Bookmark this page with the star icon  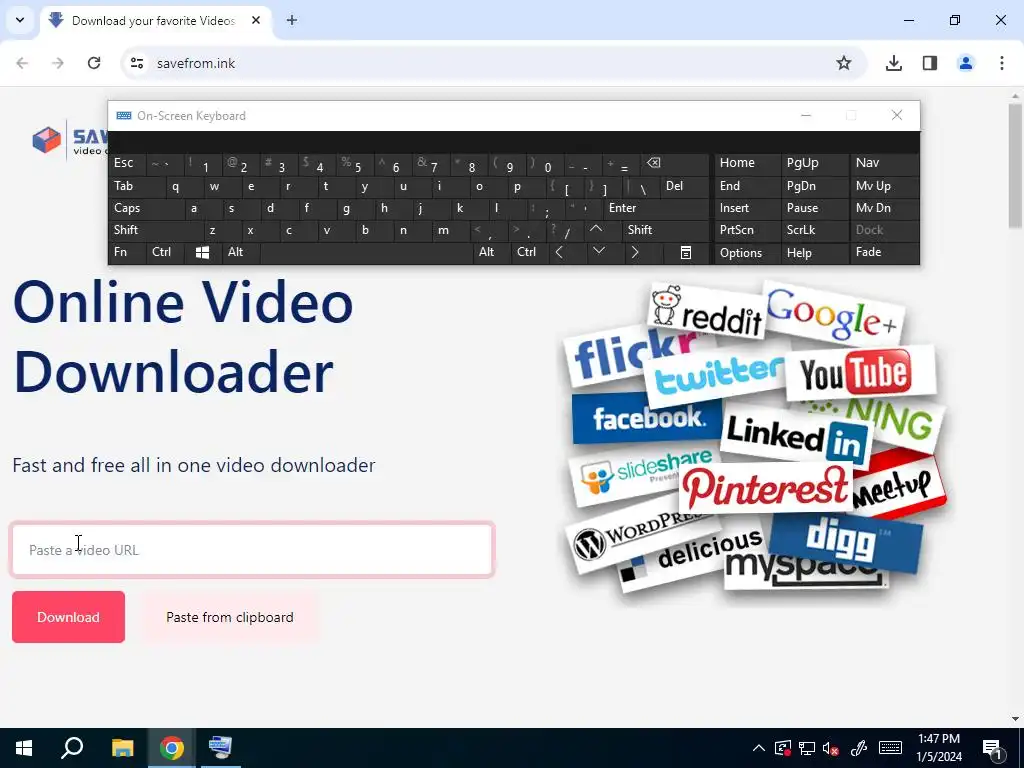[844, 63]
